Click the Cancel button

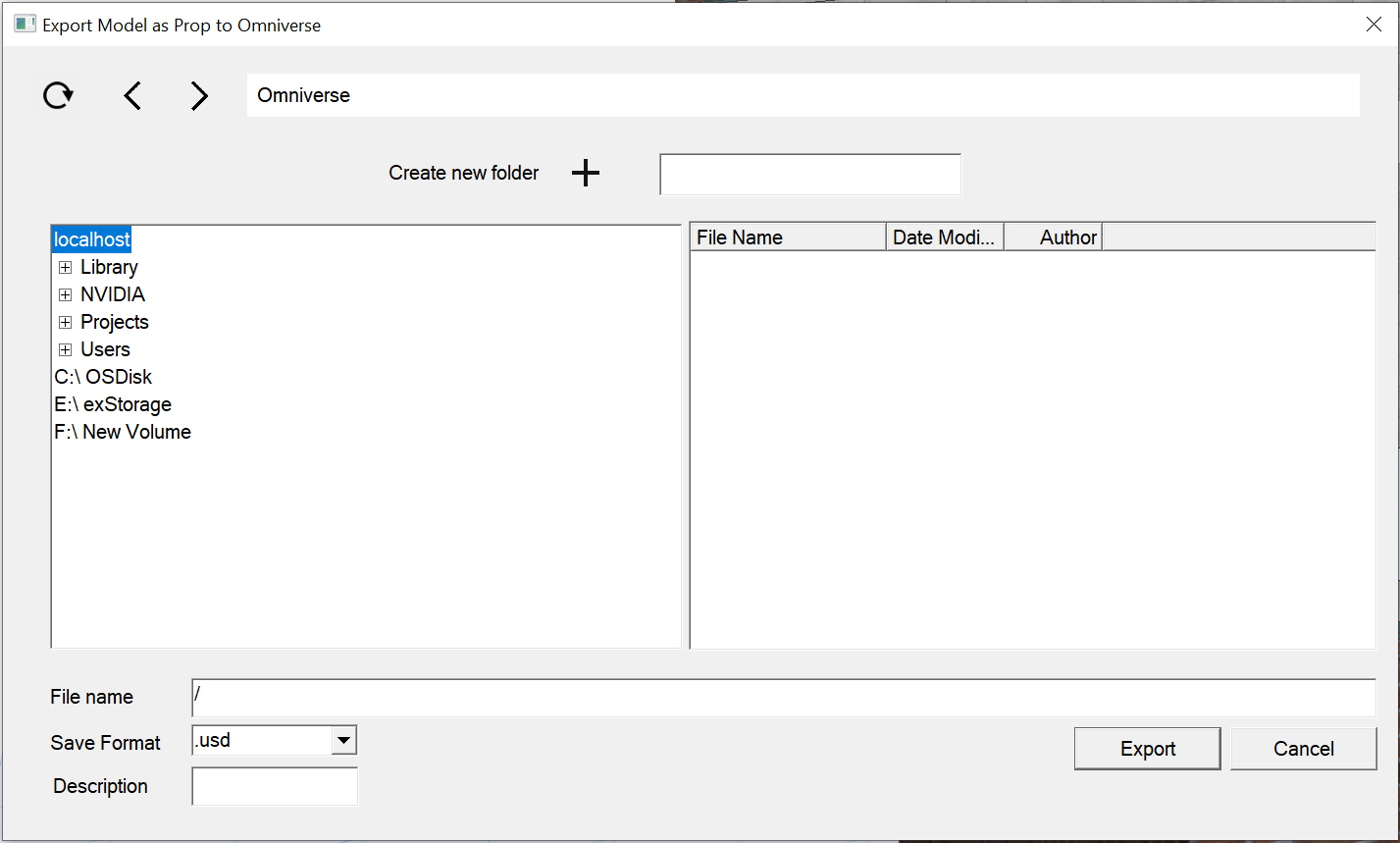coord(1304,749)
